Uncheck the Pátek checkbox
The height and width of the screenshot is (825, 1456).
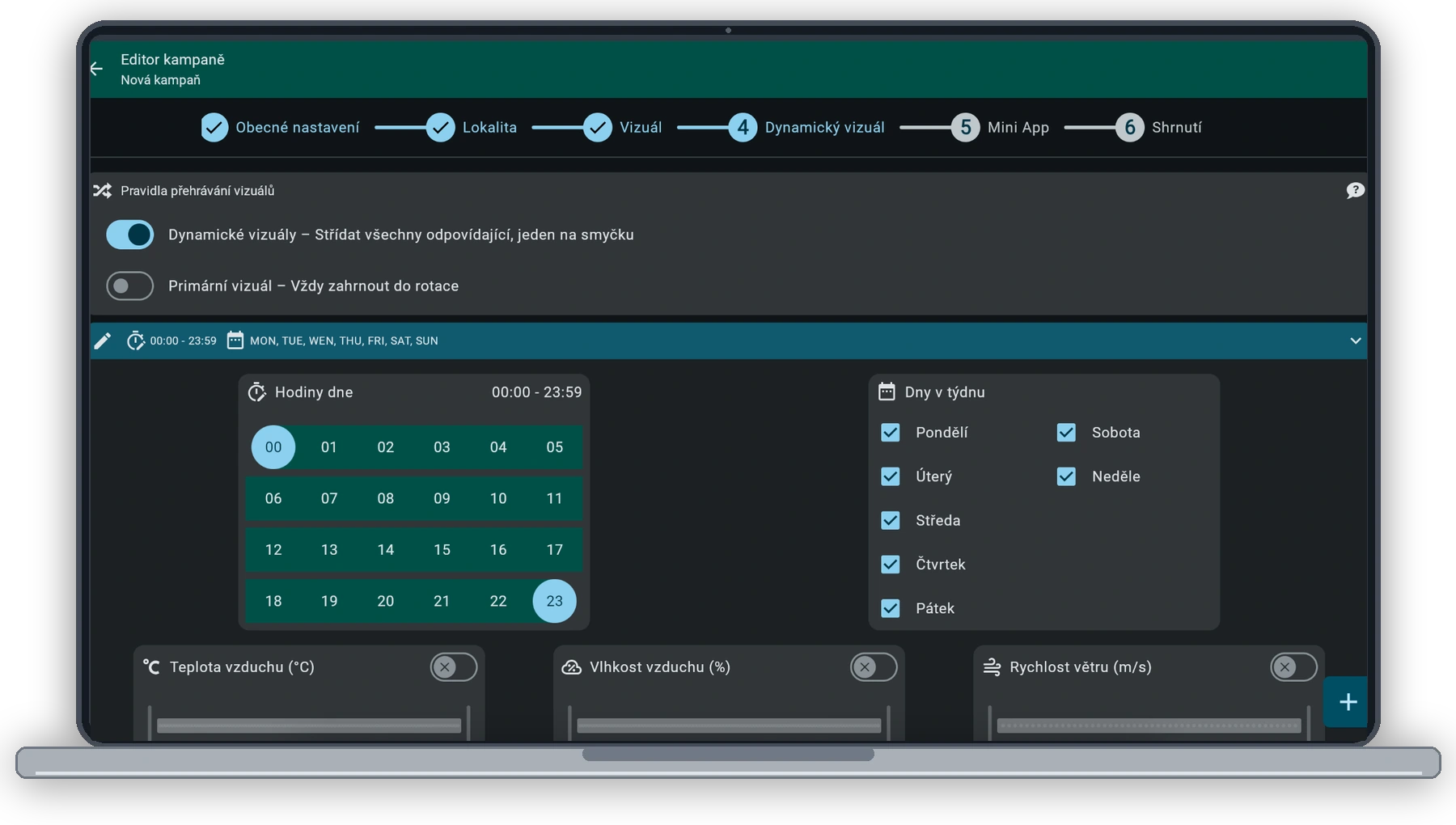pos(891,608)
